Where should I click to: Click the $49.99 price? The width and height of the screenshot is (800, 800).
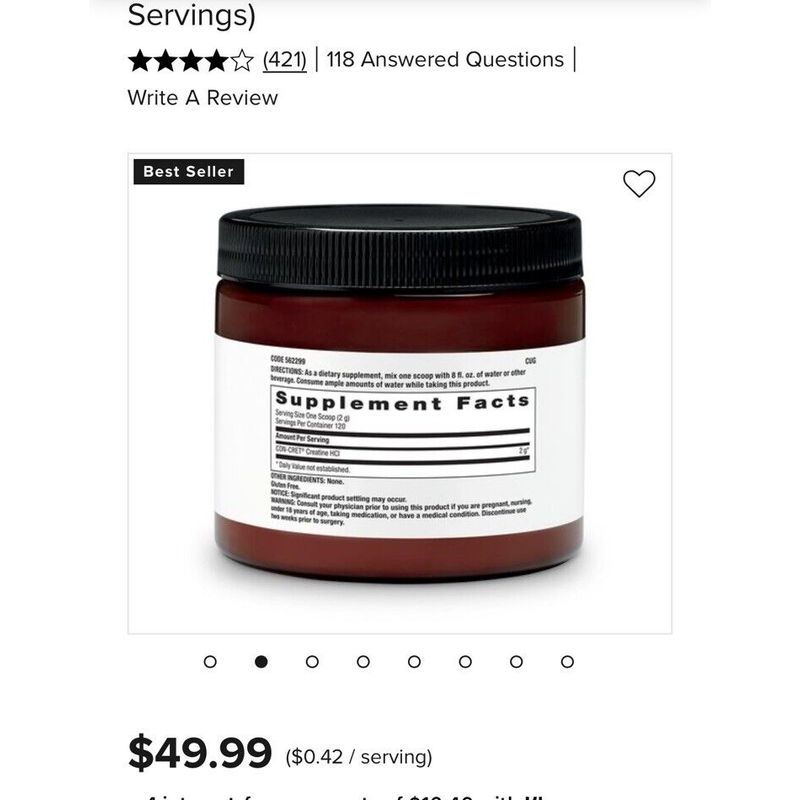point(199,753)
